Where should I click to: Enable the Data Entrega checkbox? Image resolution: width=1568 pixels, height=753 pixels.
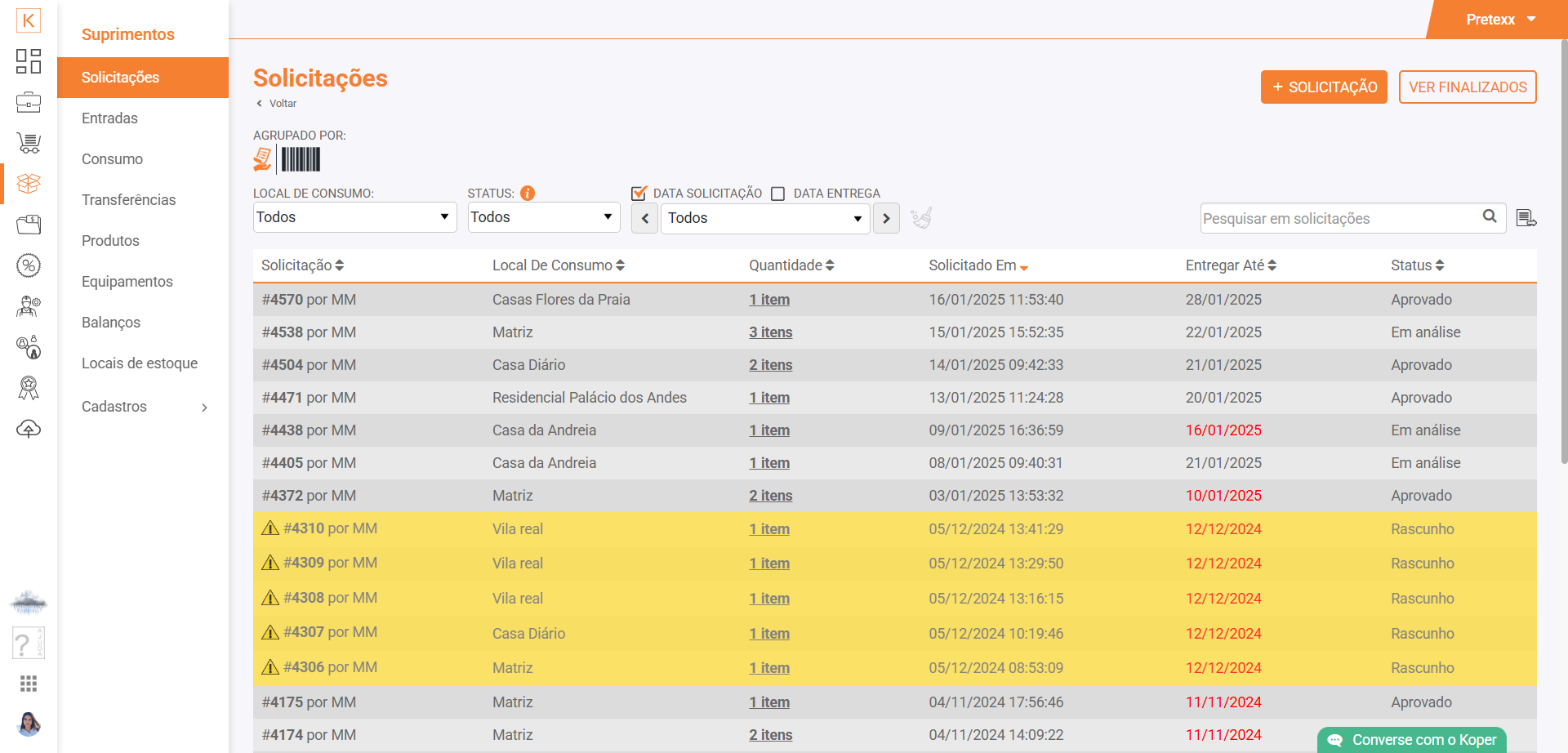pyautogui.click(x=778, y=194)
